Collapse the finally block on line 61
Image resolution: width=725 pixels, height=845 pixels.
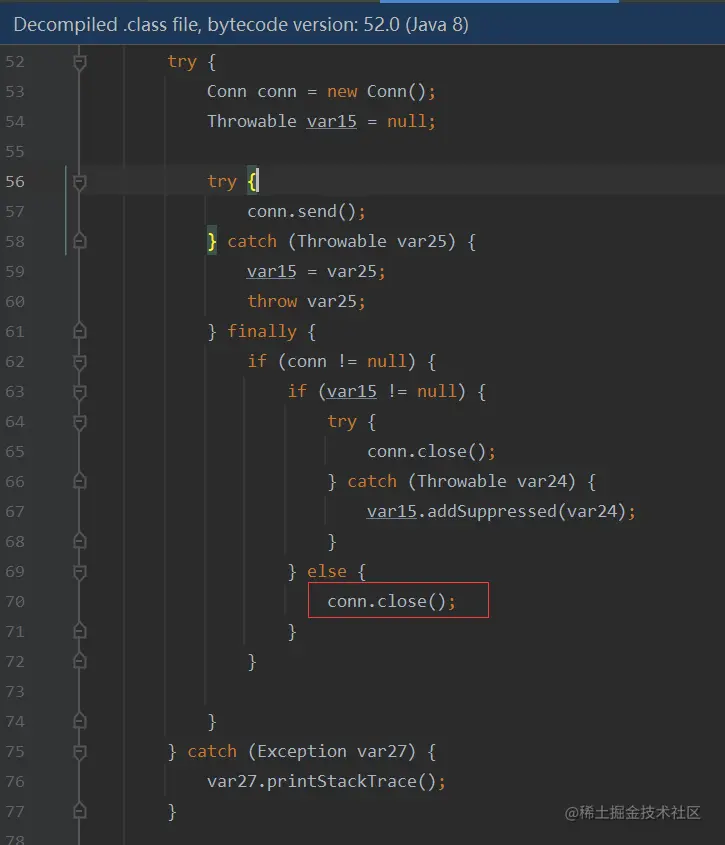tap(79, 331)
